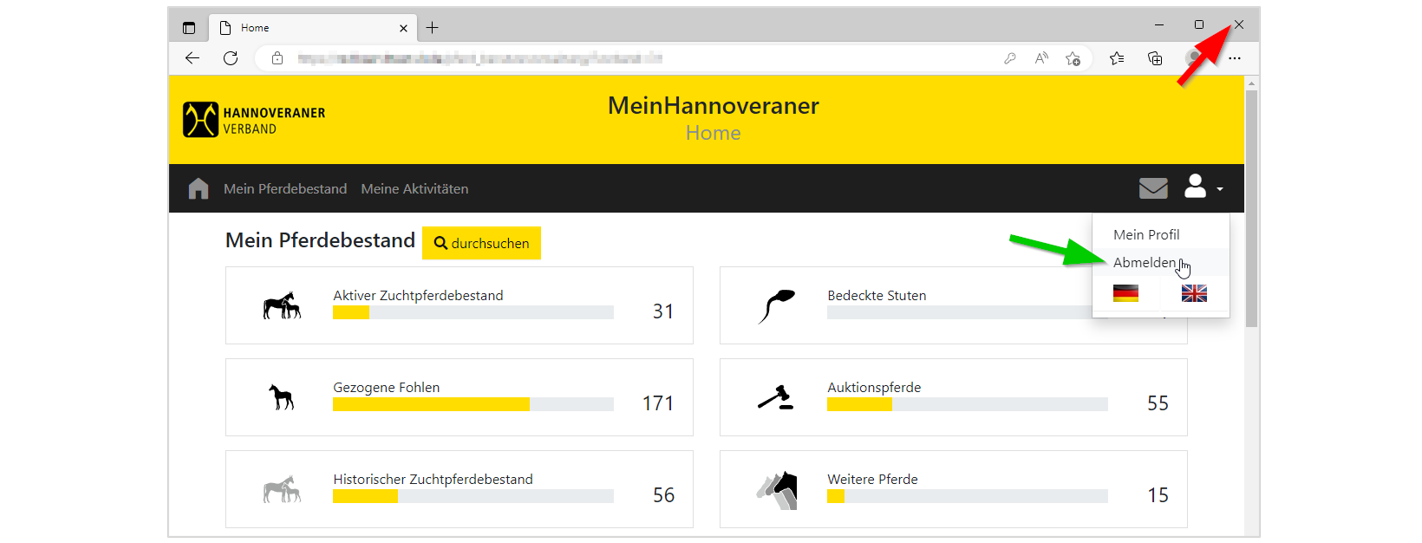Click the browser back arrow
Image resolution: width=1422 pixels, height=543 pixels.
192,58
